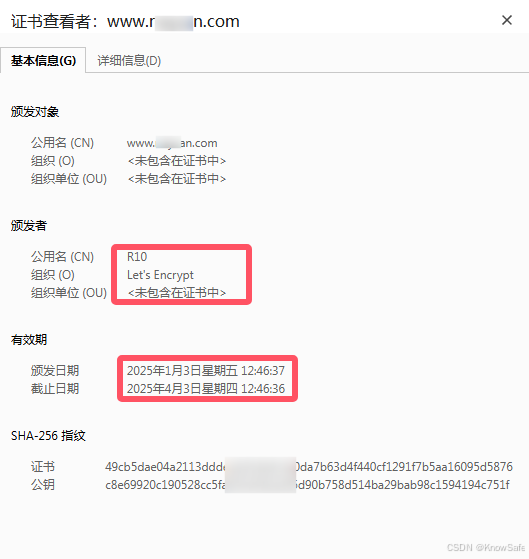529x559 pixels.
Task: Click the 有效期 section heading
Action: click(29, 340)
